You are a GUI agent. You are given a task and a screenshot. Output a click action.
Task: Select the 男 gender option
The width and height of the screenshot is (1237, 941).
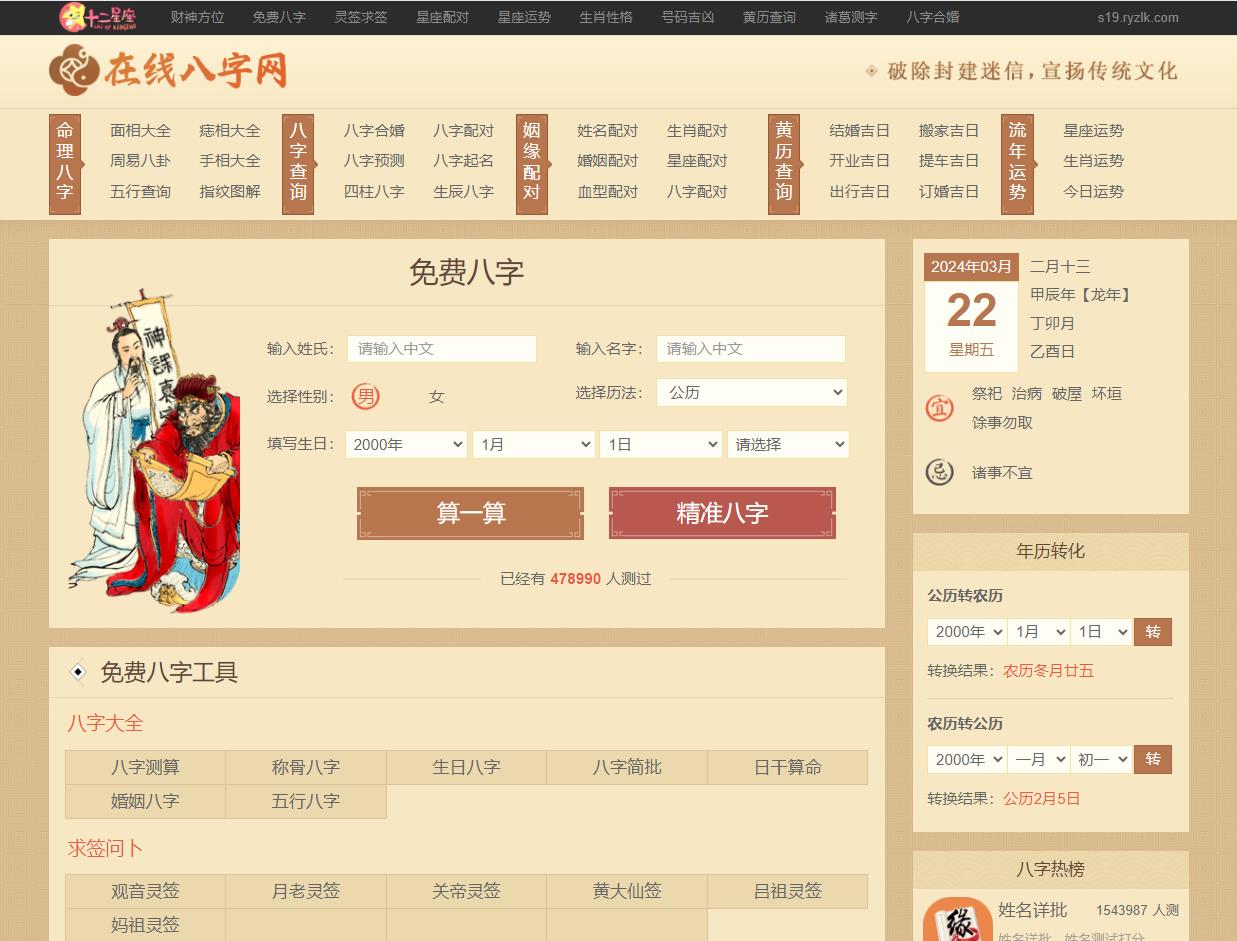pyautogui.click(x=366, y=396)
